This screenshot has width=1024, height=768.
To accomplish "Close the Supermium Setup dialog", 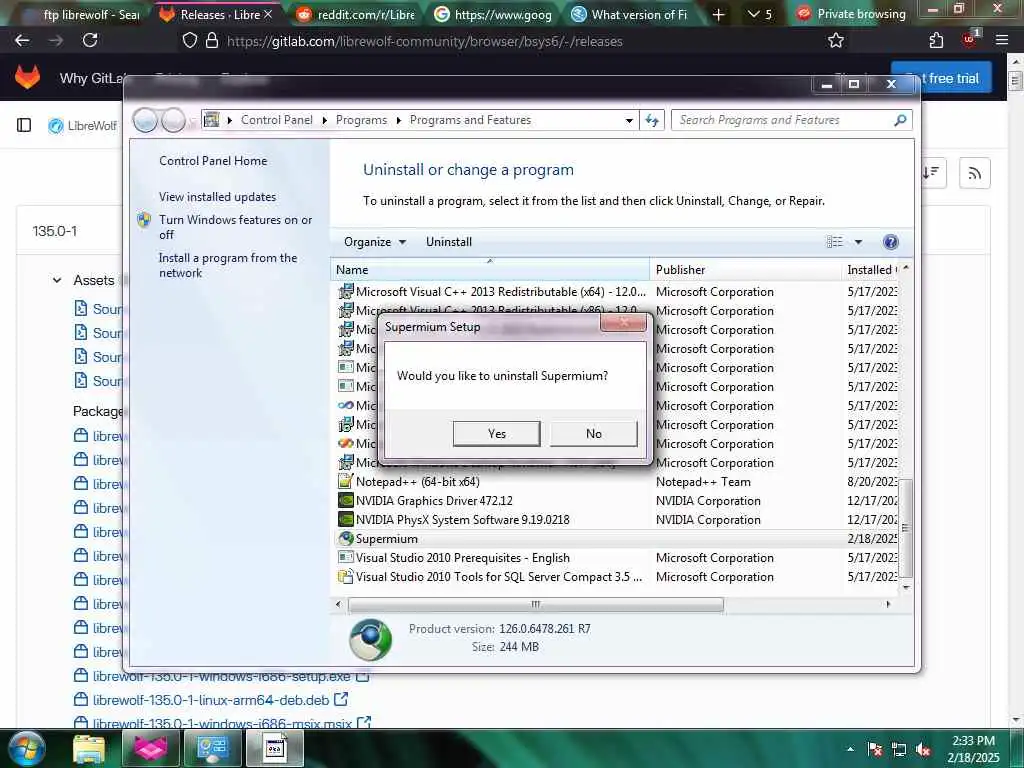I will (x=623, y=322).
